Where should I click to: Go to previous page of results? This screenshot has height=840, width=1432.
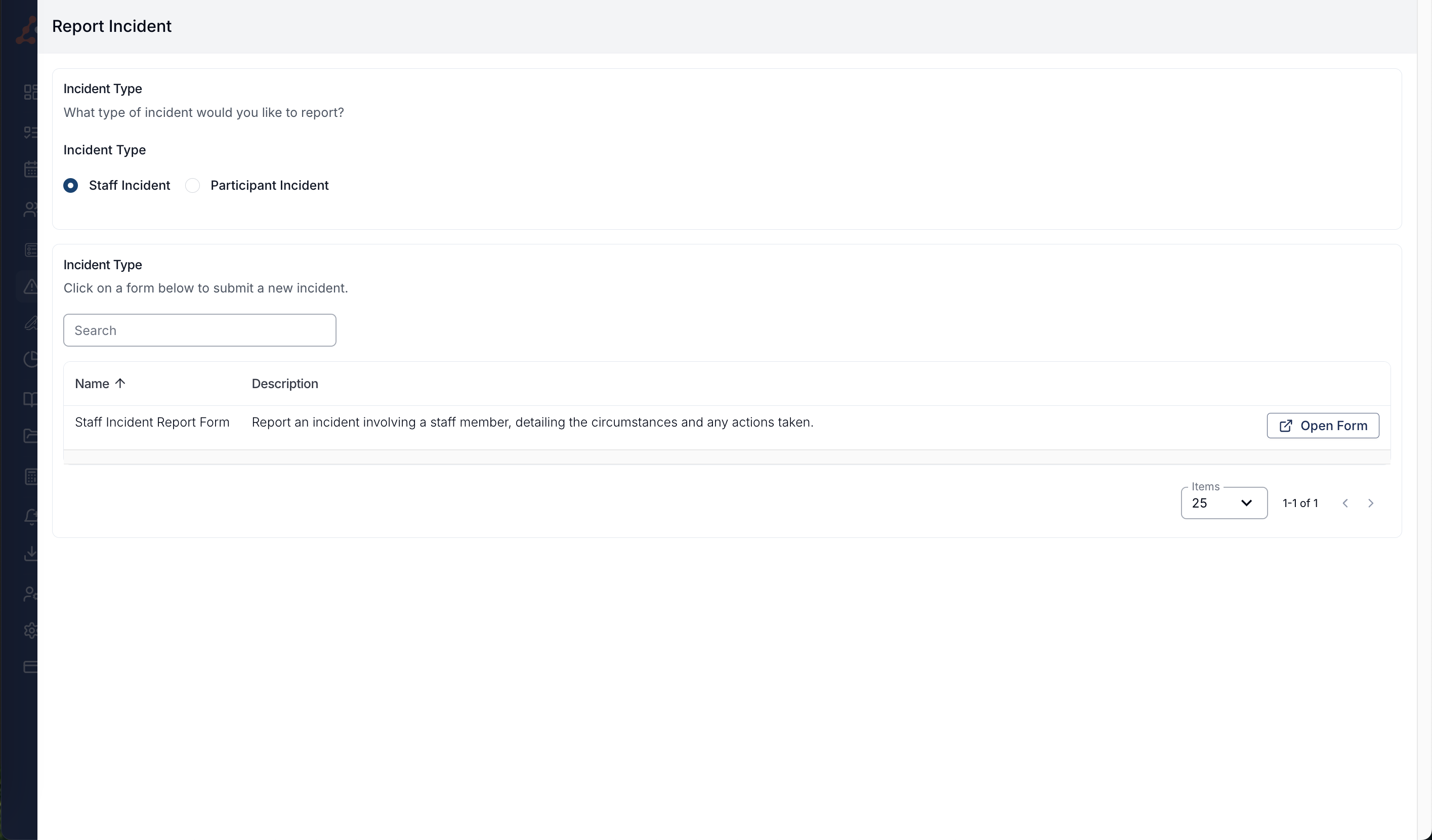pyautogui.click(x=1345, y=503)
